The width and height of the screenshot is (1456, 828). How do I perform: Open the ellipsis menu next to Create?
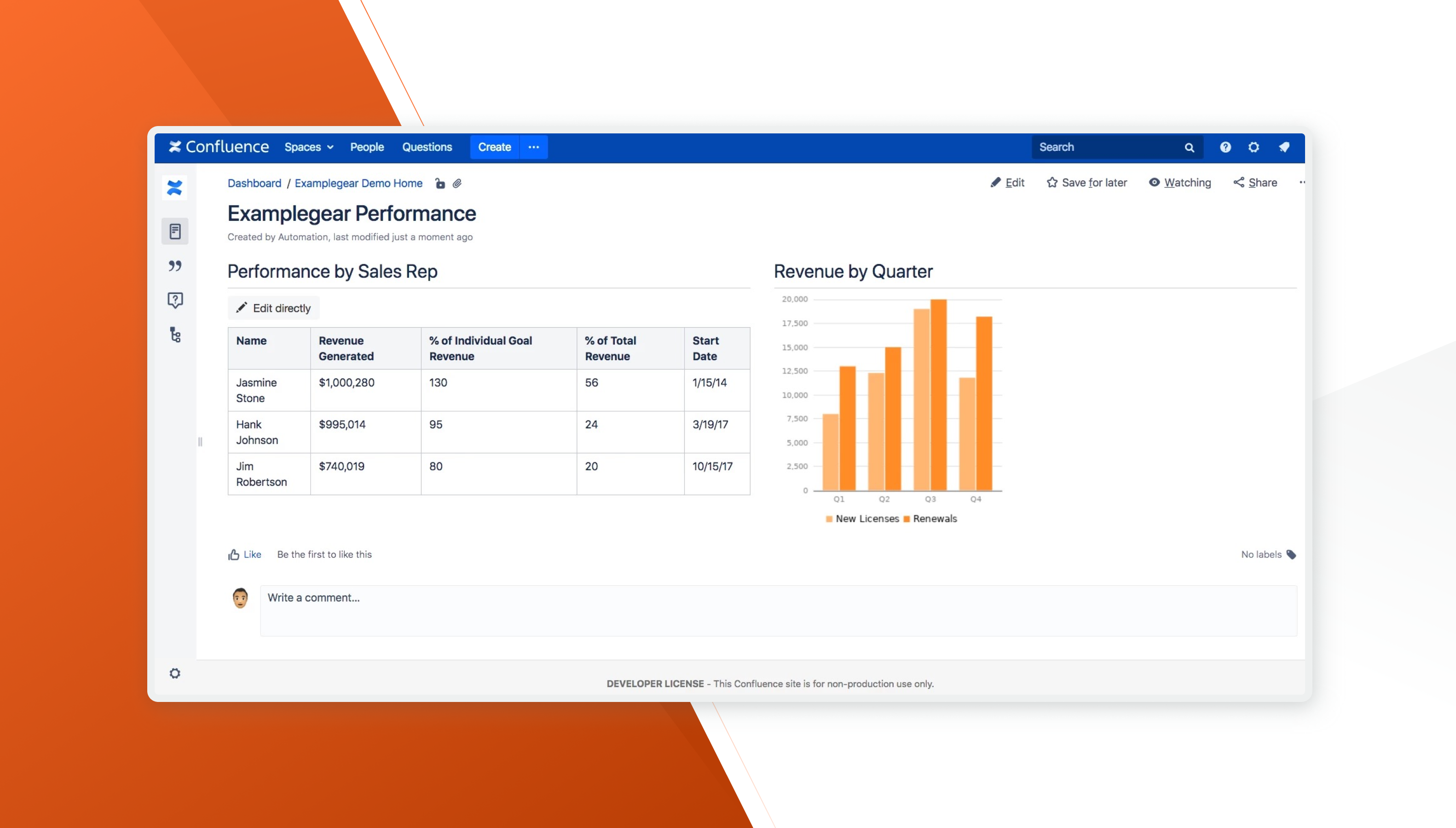(x=533, y=147)
